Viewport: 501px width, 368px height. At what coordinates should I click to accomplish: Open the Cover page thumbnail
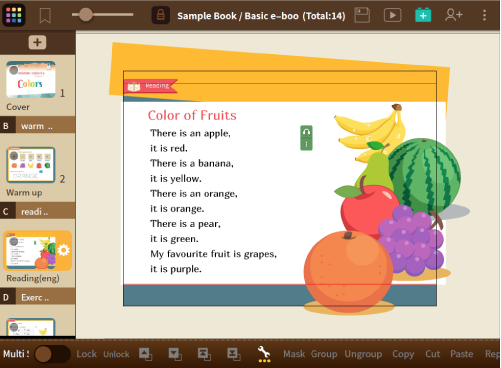click(31, 79)
